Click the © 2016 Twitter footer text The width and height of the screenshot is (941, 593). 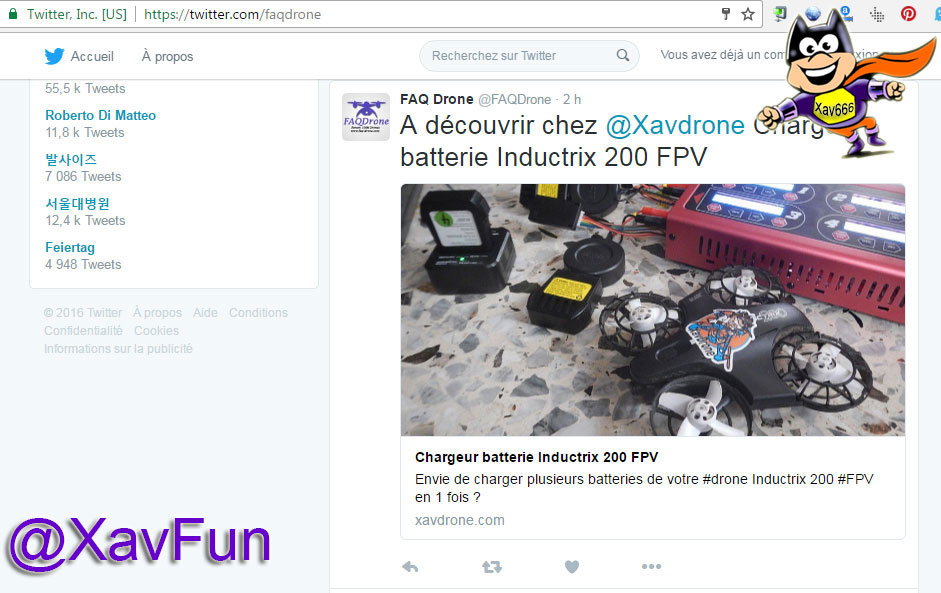[x=83, y=313]
